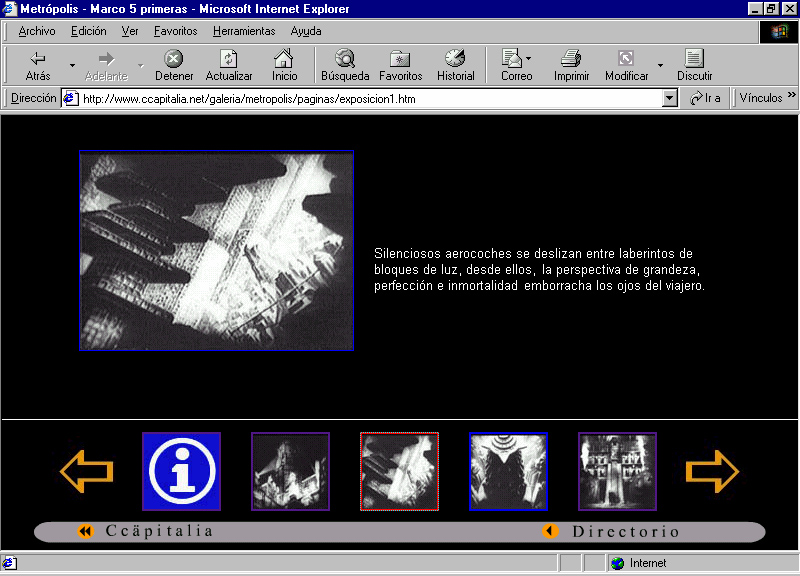Open the Herramientas menu
Image resolution: width=800 pixels, height=576 pixels.
point(244,31)
